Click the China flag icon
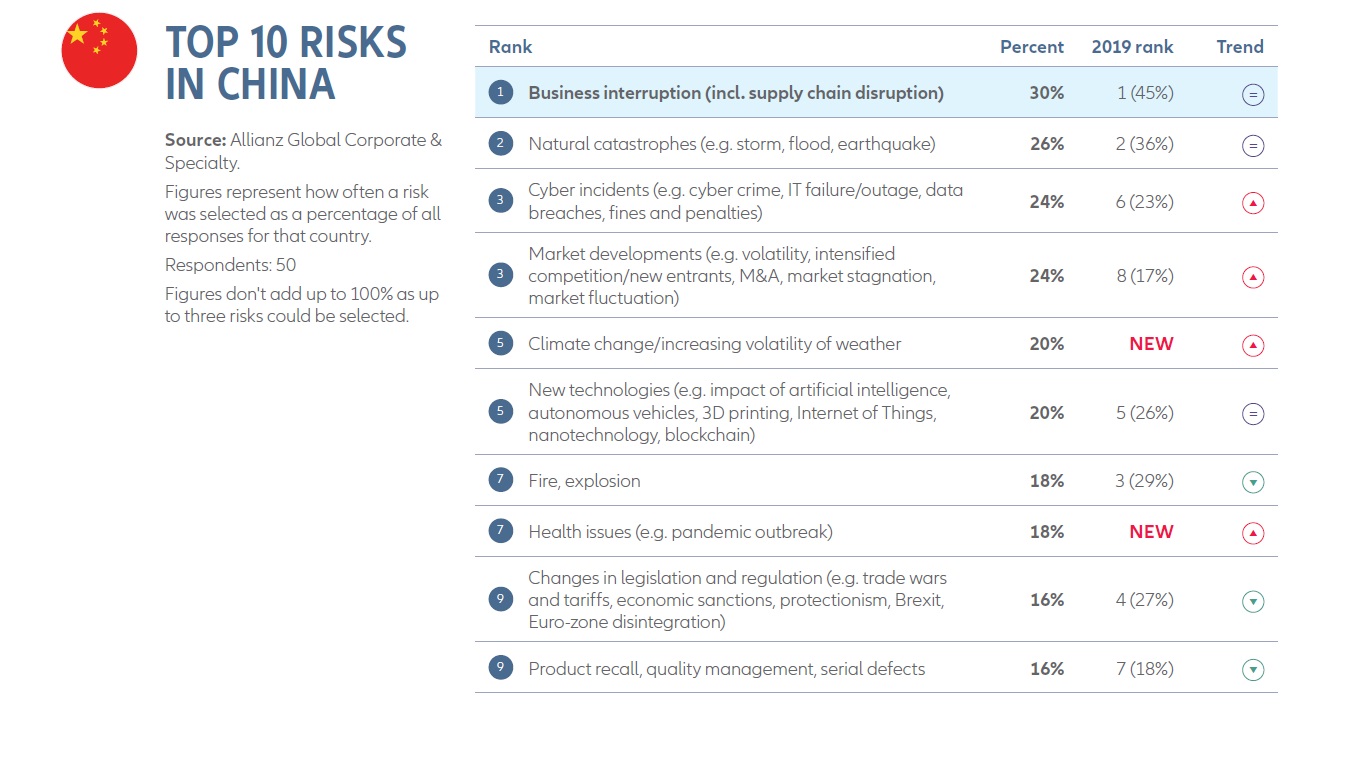1359x762 pixels. pos(99,51)
